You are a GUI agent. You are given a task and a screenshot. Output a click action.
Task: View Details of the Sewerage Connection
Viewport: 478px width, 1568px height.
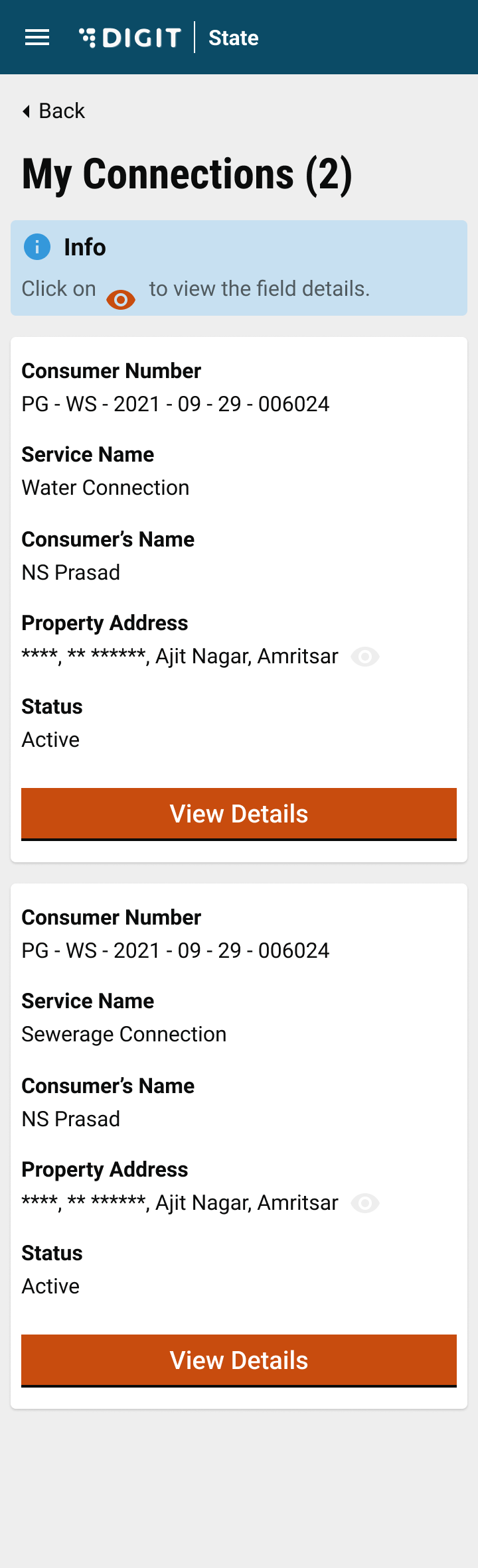(239, 1360)
